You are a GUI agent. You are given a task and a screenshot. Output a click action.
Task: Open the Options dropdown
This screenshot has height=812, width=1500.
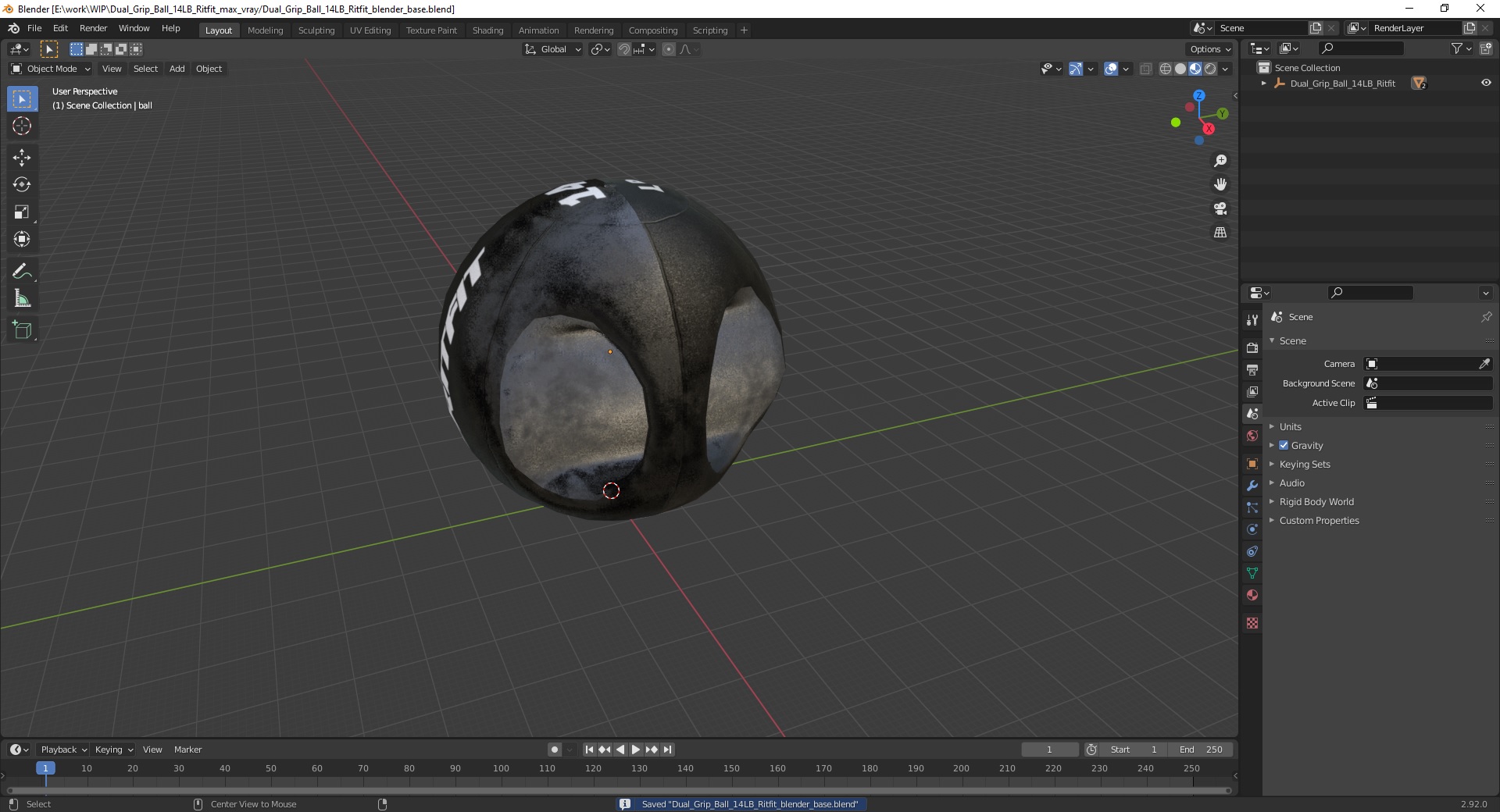(x=1209, y=49)
